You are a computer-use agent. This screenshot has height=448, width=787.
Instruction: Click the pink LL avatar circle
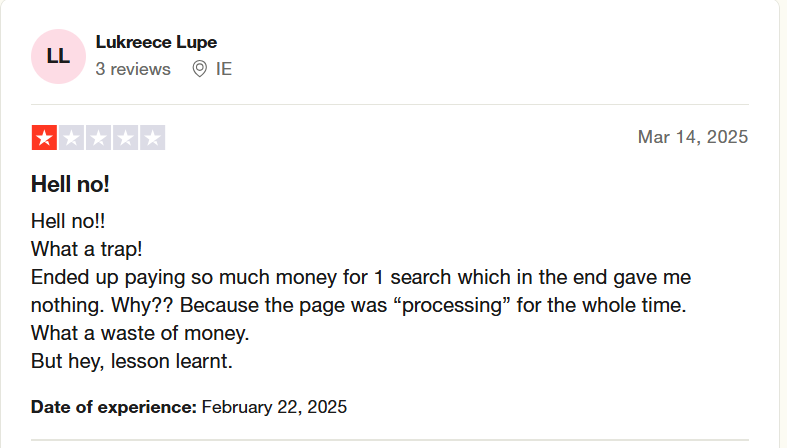58,56
